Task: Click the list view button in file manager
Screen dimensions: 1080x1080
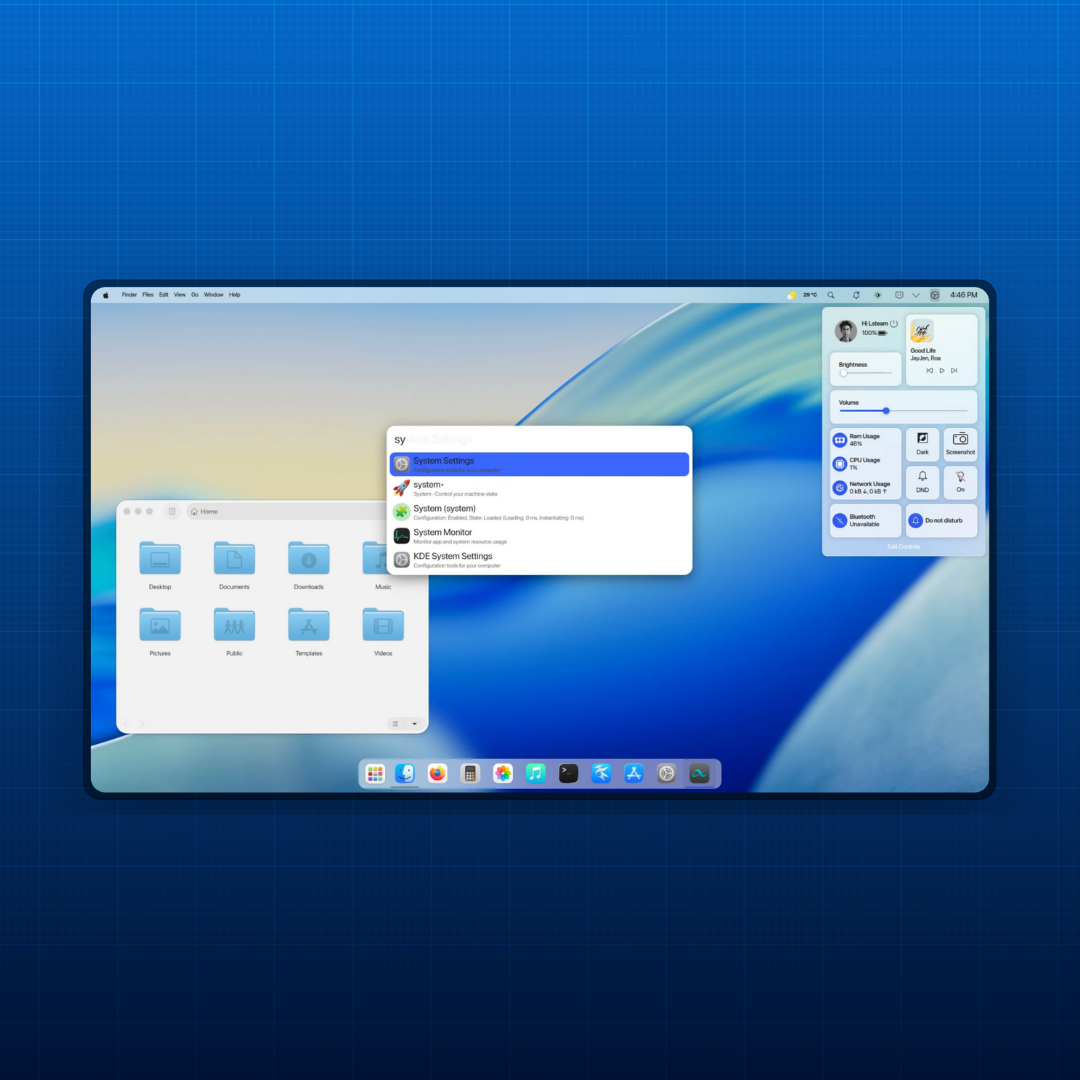Action: (x=395, y=723)
